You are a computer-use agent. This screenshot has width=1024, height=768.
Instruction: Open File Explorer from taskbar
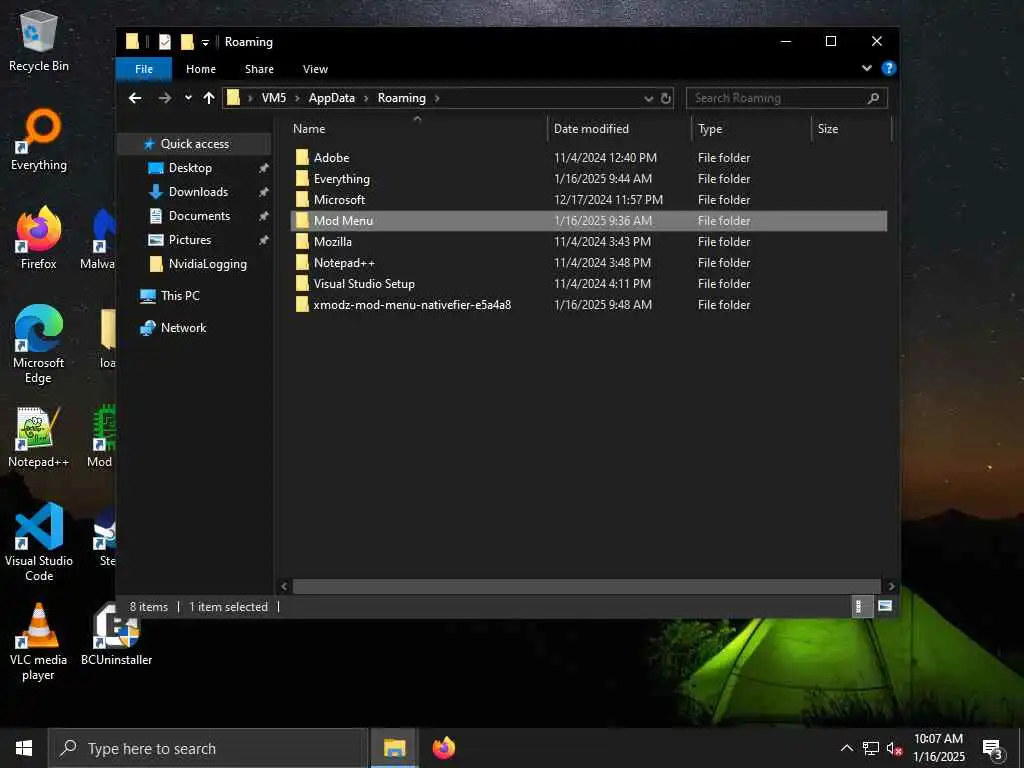click(394, 748)
